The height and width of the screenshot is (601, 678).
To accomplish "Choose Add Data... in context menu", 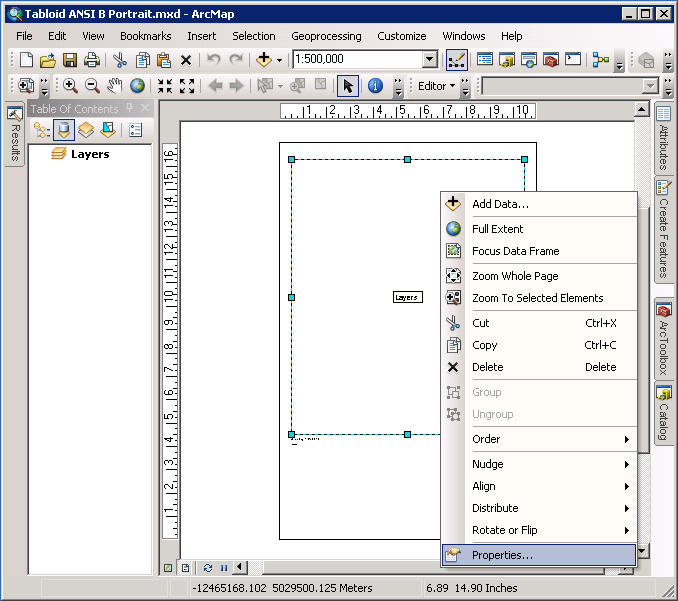I will tap(539, 204).
